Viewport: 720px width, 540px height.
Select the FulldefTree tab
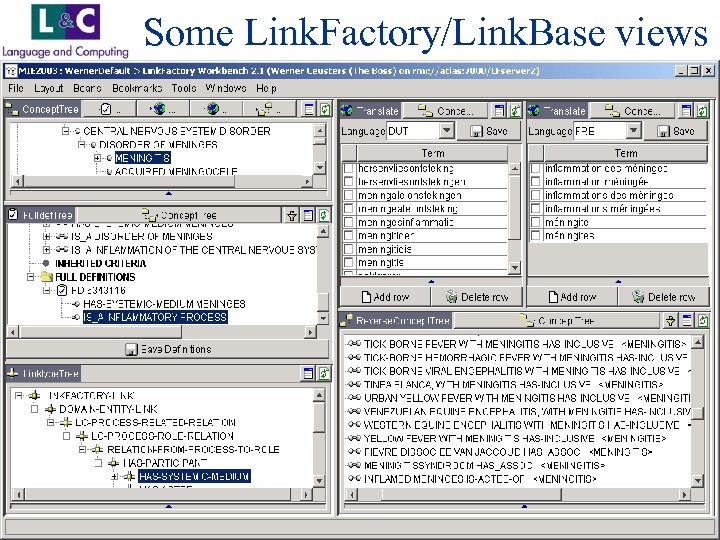[41, 215]
